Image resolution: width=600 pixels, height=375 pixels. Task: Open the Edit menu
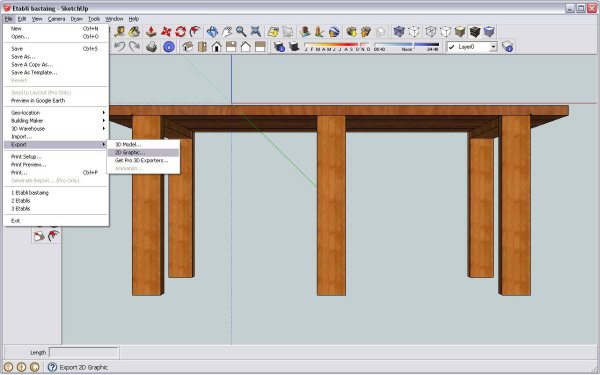[x=22, y=19]
